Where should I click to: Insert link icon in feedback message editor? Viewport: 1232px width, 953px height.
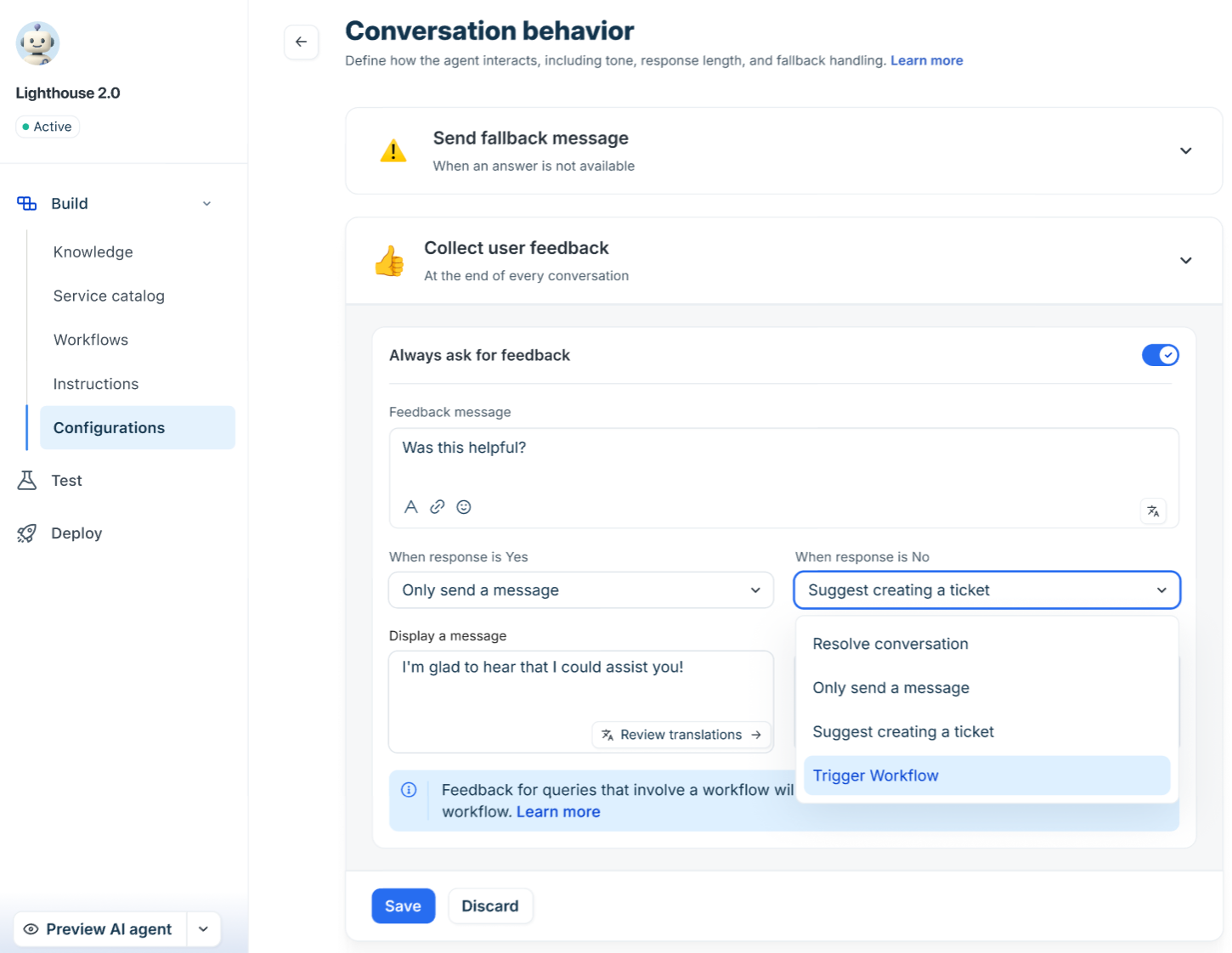[438, 507]
